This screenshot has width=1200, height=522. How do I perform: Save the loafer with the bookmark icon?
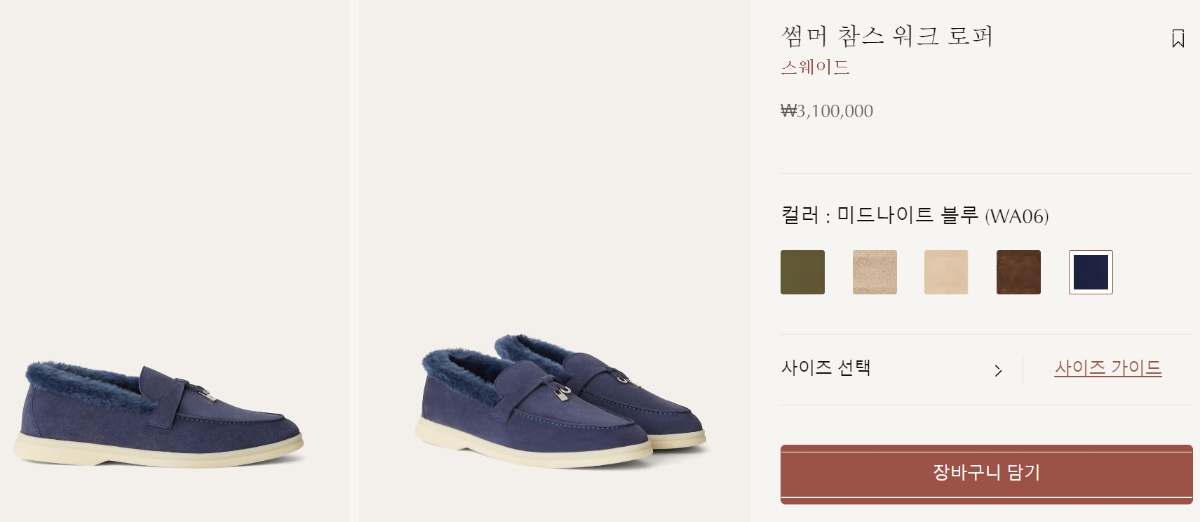click(x=1178, y=38)
